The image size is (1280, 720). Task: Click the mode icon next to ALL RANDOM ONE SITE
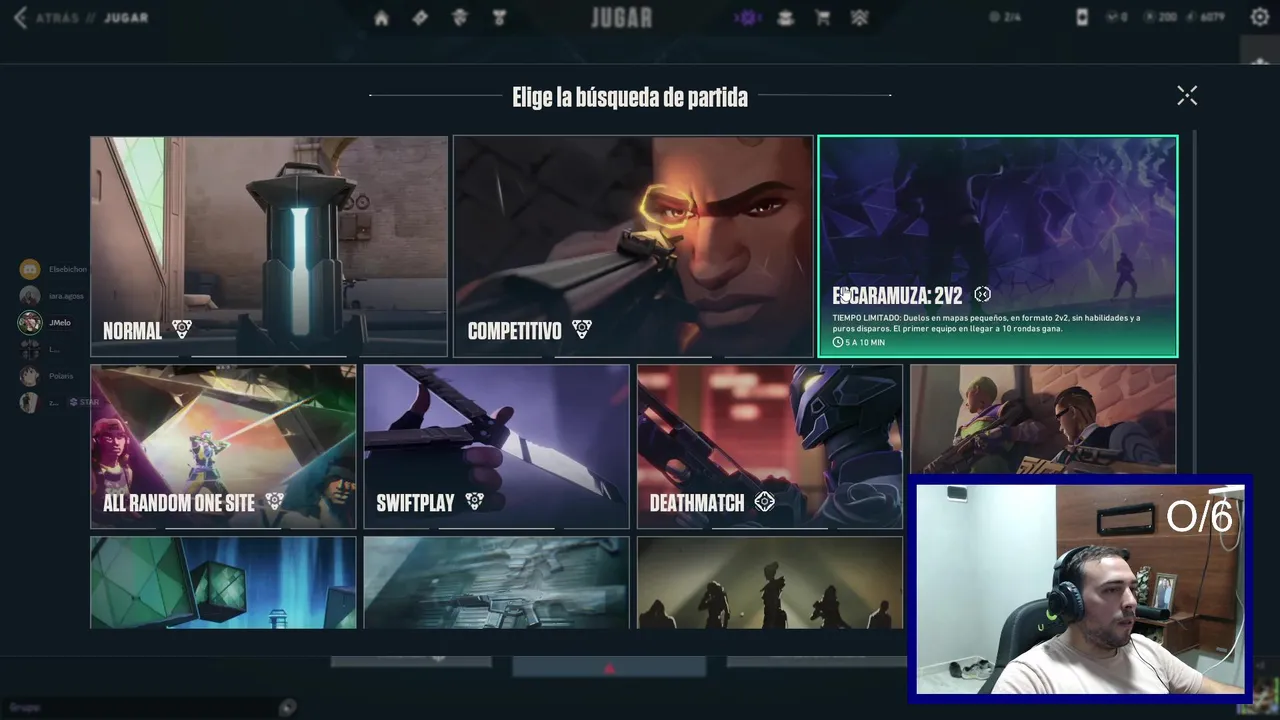coord(275,501)
